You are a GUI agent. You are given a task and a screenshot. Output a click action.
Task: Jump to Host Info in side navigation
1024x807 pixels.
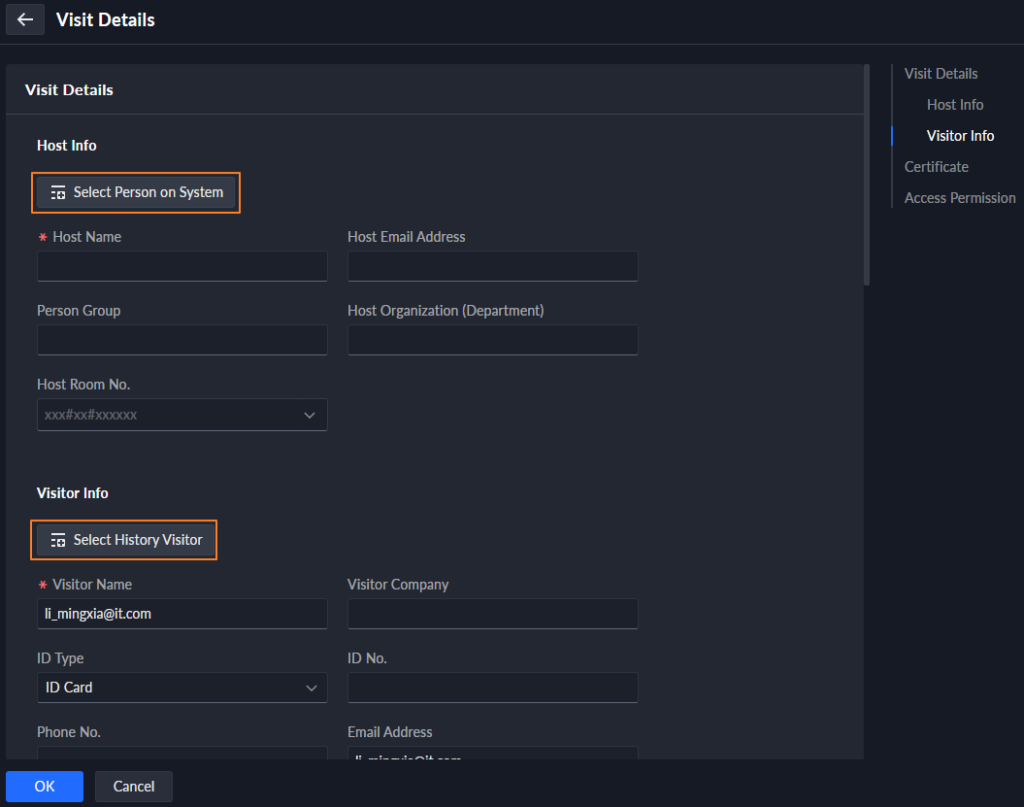tap(954, 105)
